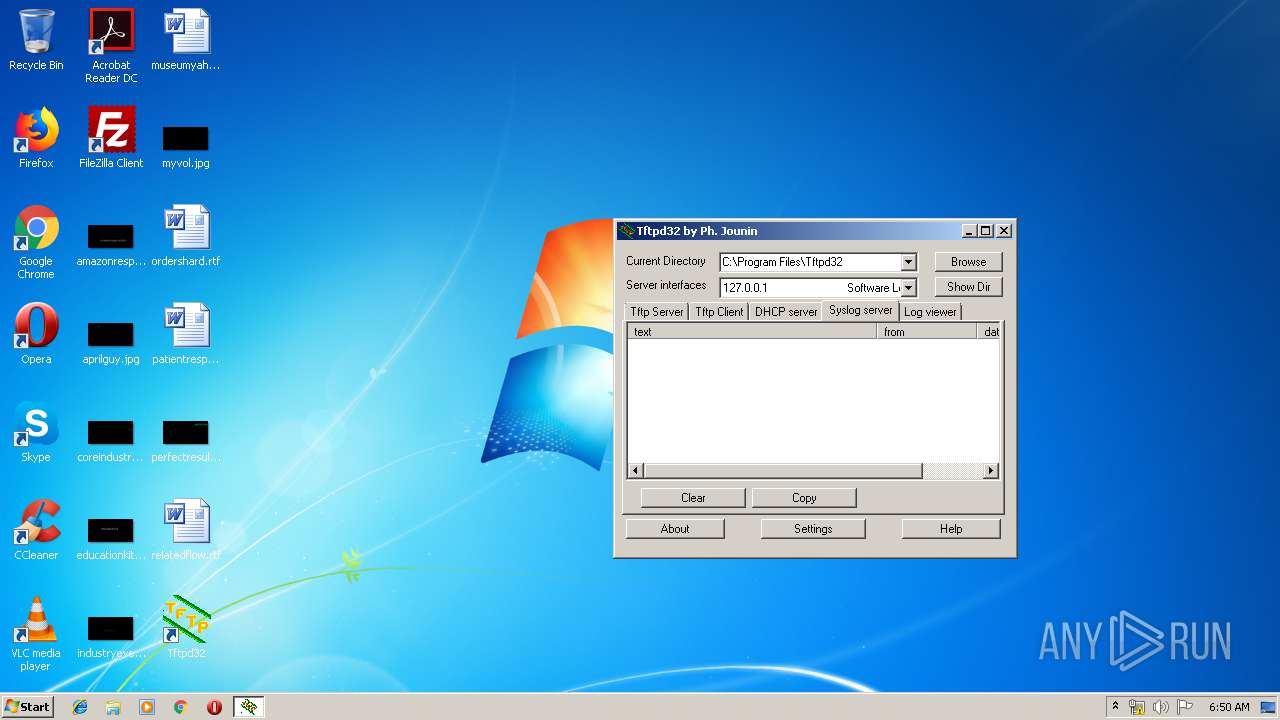Screen dimensions: 1280x720
Task: Click the Show Desktop button on taskbar
Action: point(1268,707)
